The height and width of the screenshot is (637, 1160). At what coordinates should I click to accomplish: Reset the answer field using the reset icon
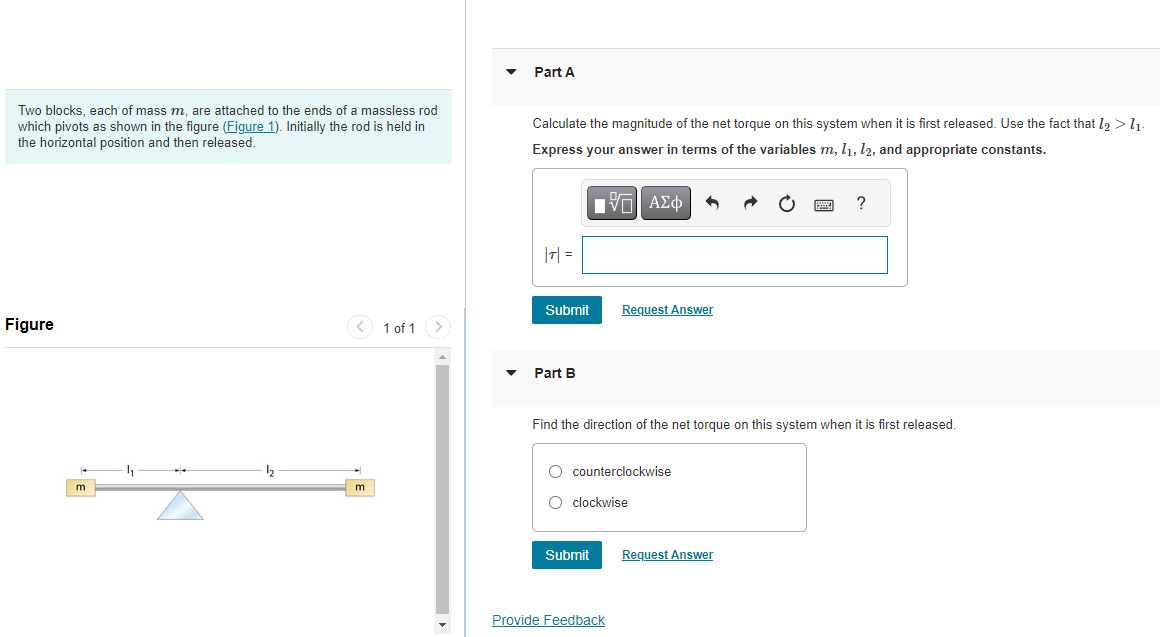coord(786,203)
